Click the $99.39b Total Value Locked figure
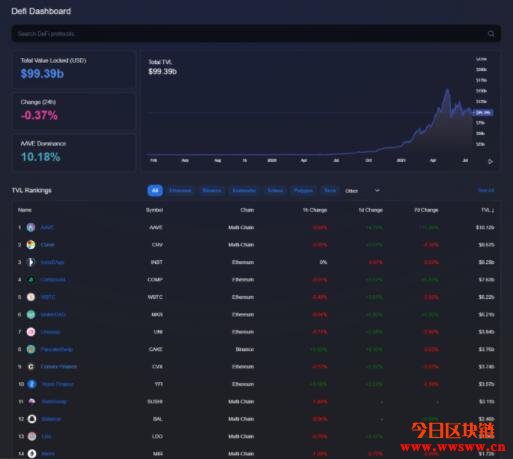This screenshot has height=459, width=513. coord(42,74)
